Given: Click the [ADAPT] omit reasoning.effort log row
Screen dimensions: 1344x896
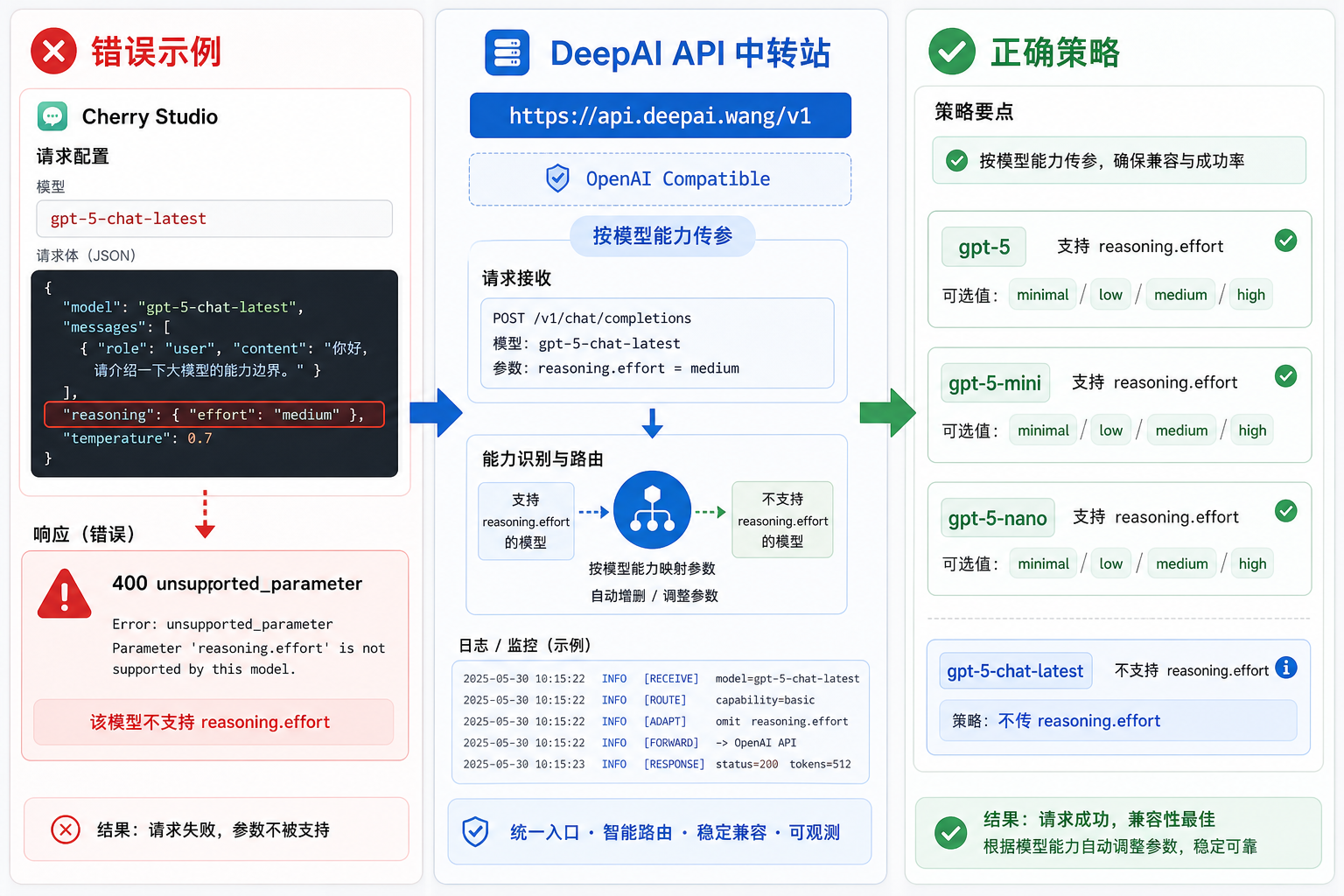Looking at the screenshot, I should 655,722.
